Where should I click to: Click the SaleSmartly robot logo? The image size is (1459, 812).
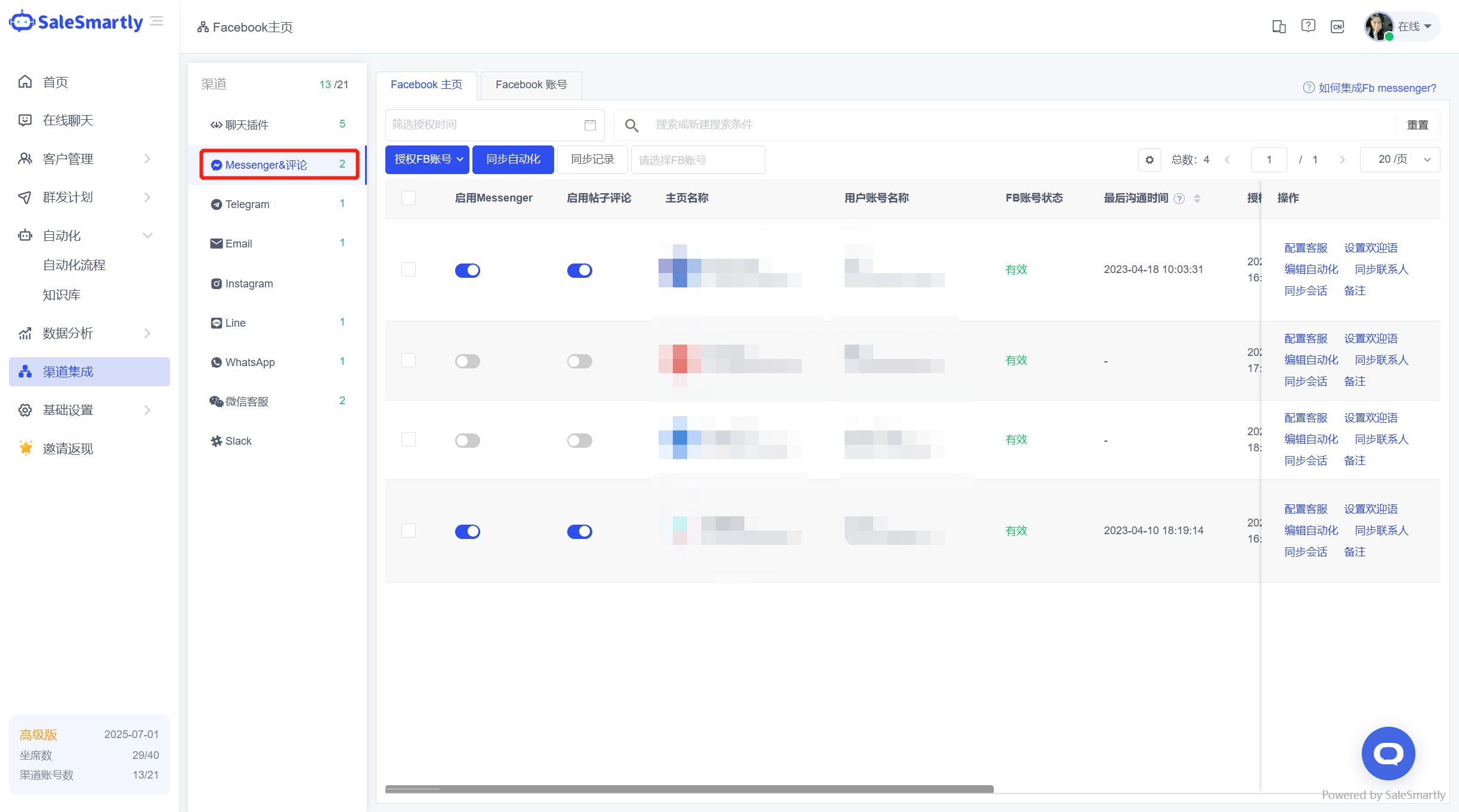[x=22, y=21]
